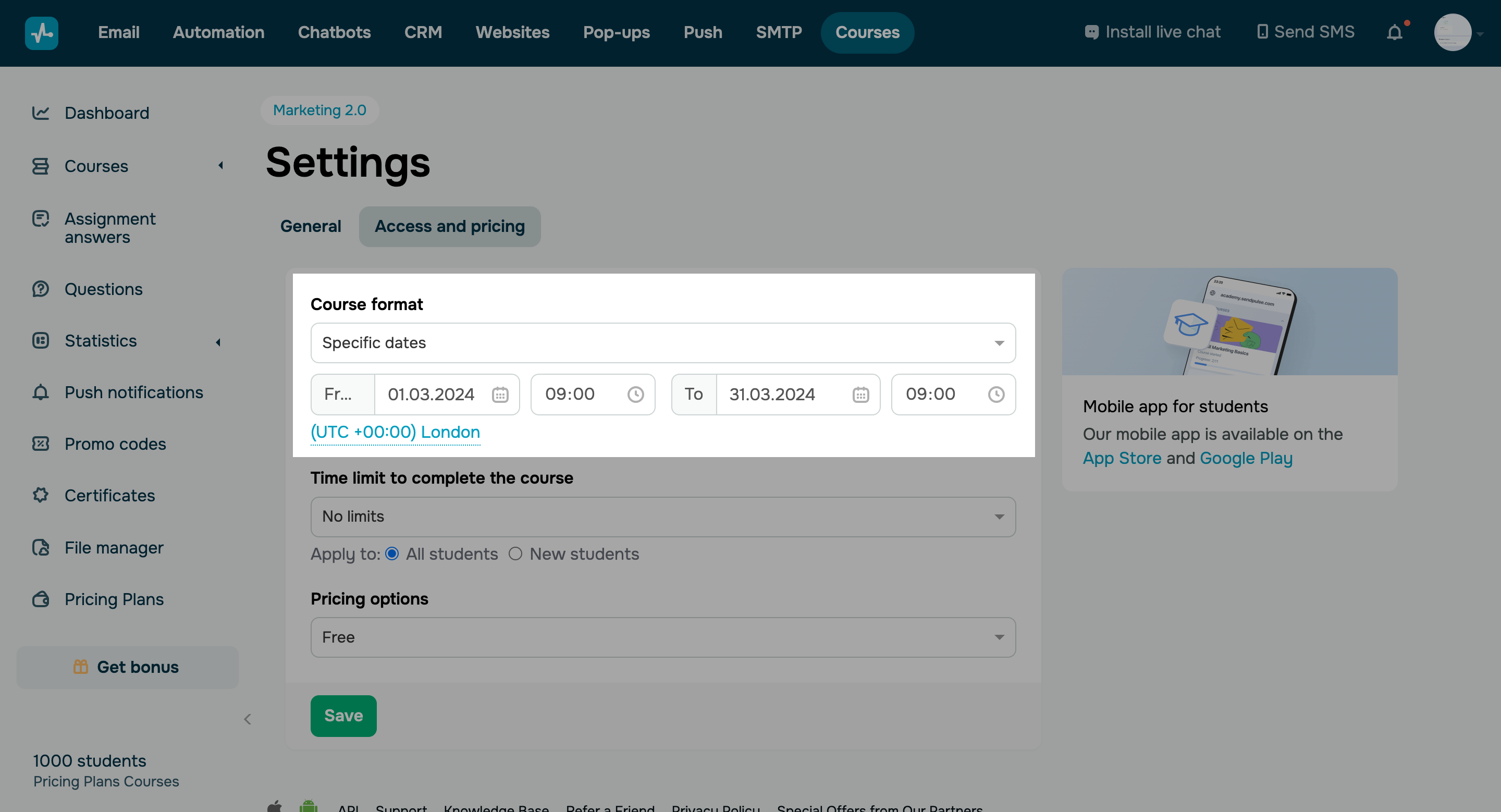Open the From date calendar picker icon
This screenshot has width=1501, height=812.
coord(500,395)
